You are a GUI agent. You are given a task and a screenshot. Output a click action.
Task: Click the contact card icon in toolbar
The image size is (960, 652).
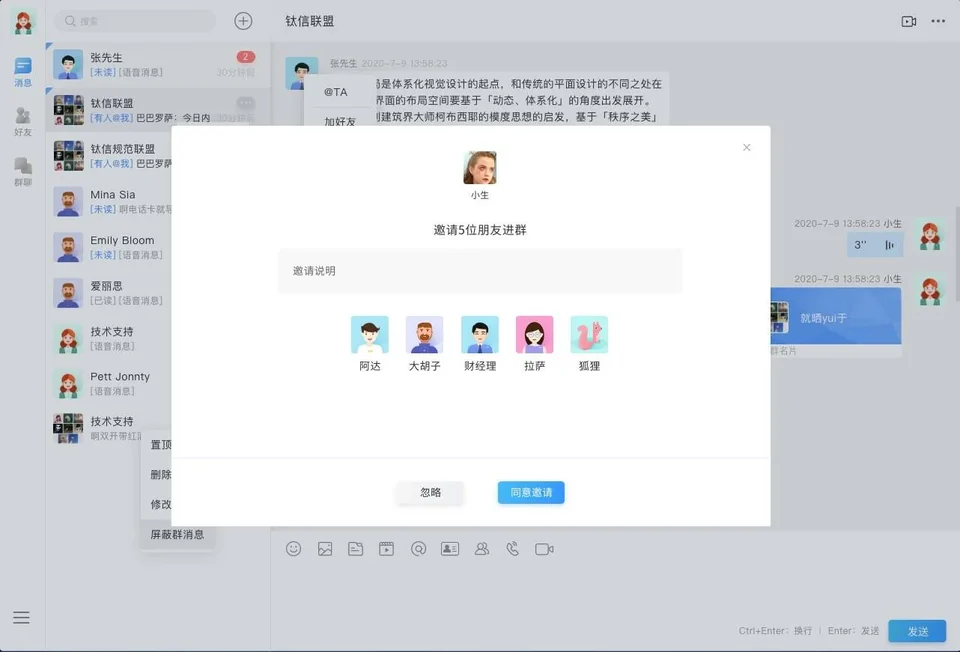click(450, 549)
